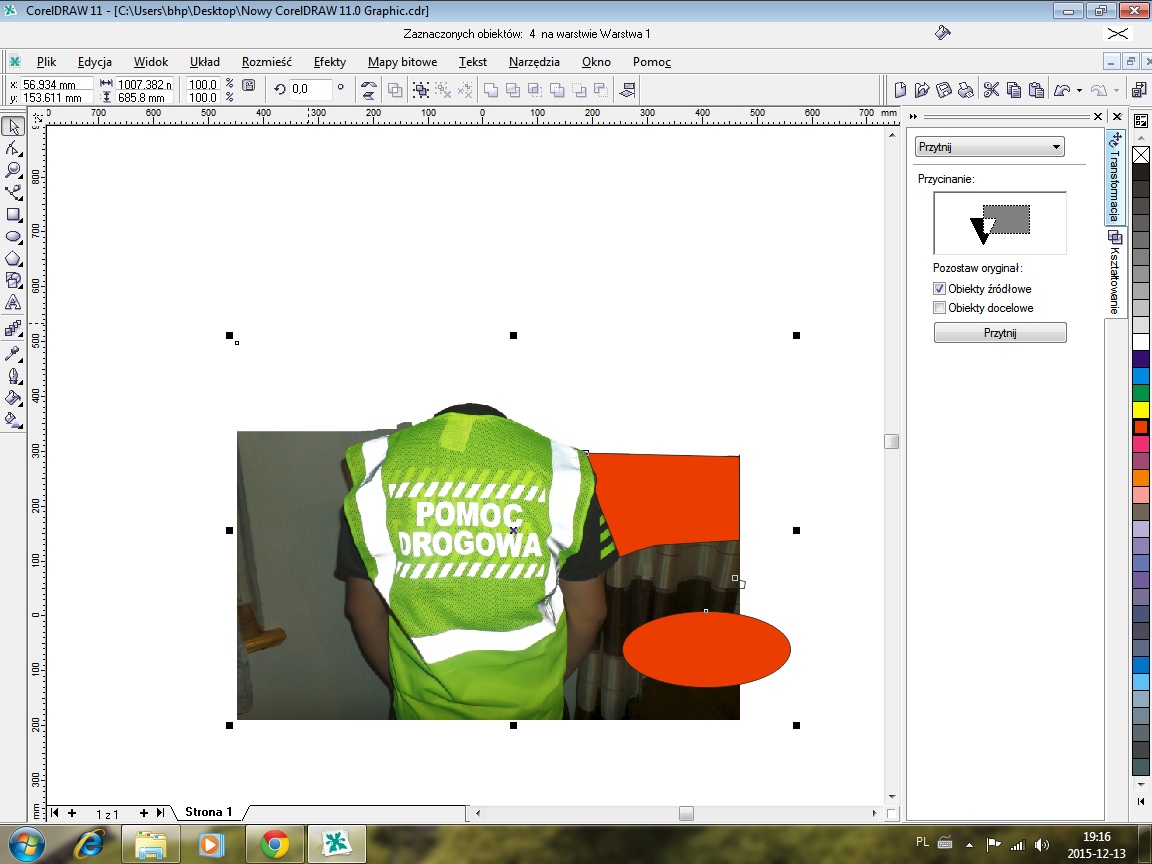The height and width of the screenshot is (864, 1152).
Task: Select the Polygon tool
Action: 13,259
